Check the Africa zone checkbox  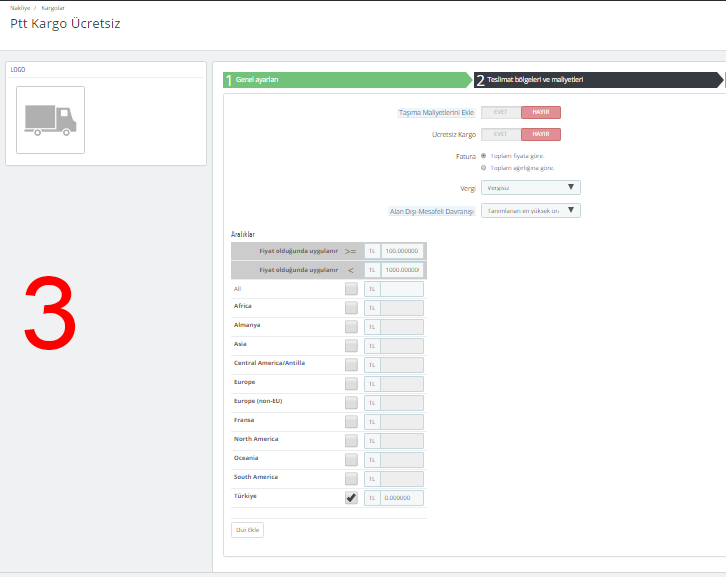click(x=351, y=308)
